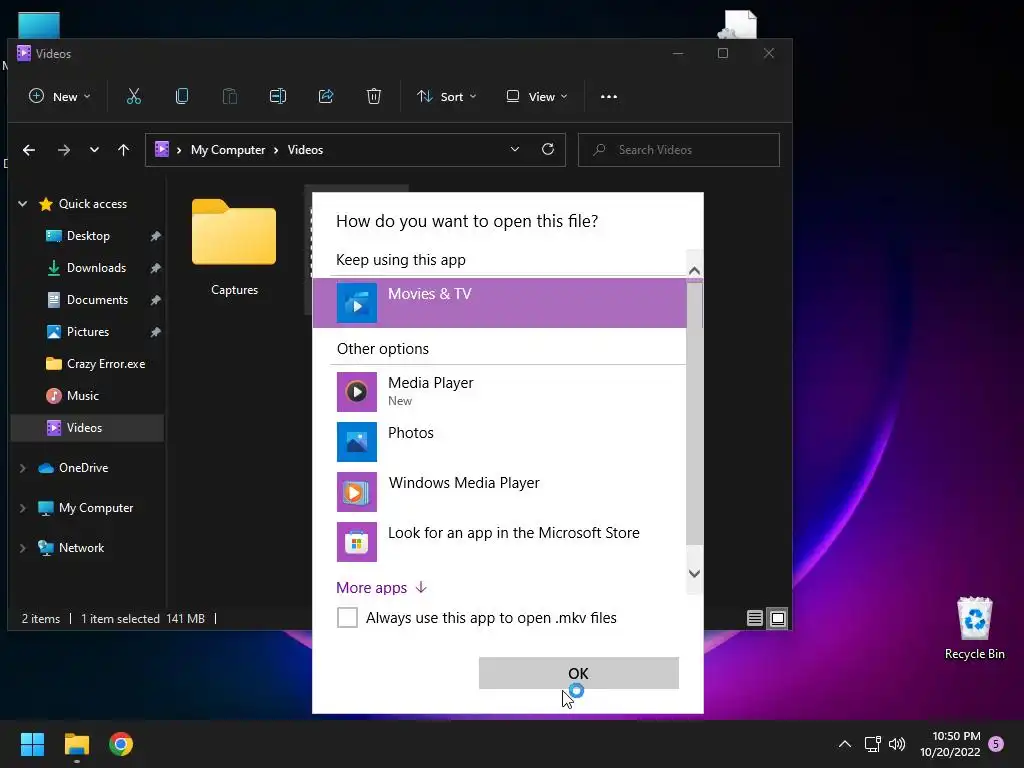Collapse the Quick access tree
The width and height of the screenshot is (1024, 768).
tap(23, 204)
